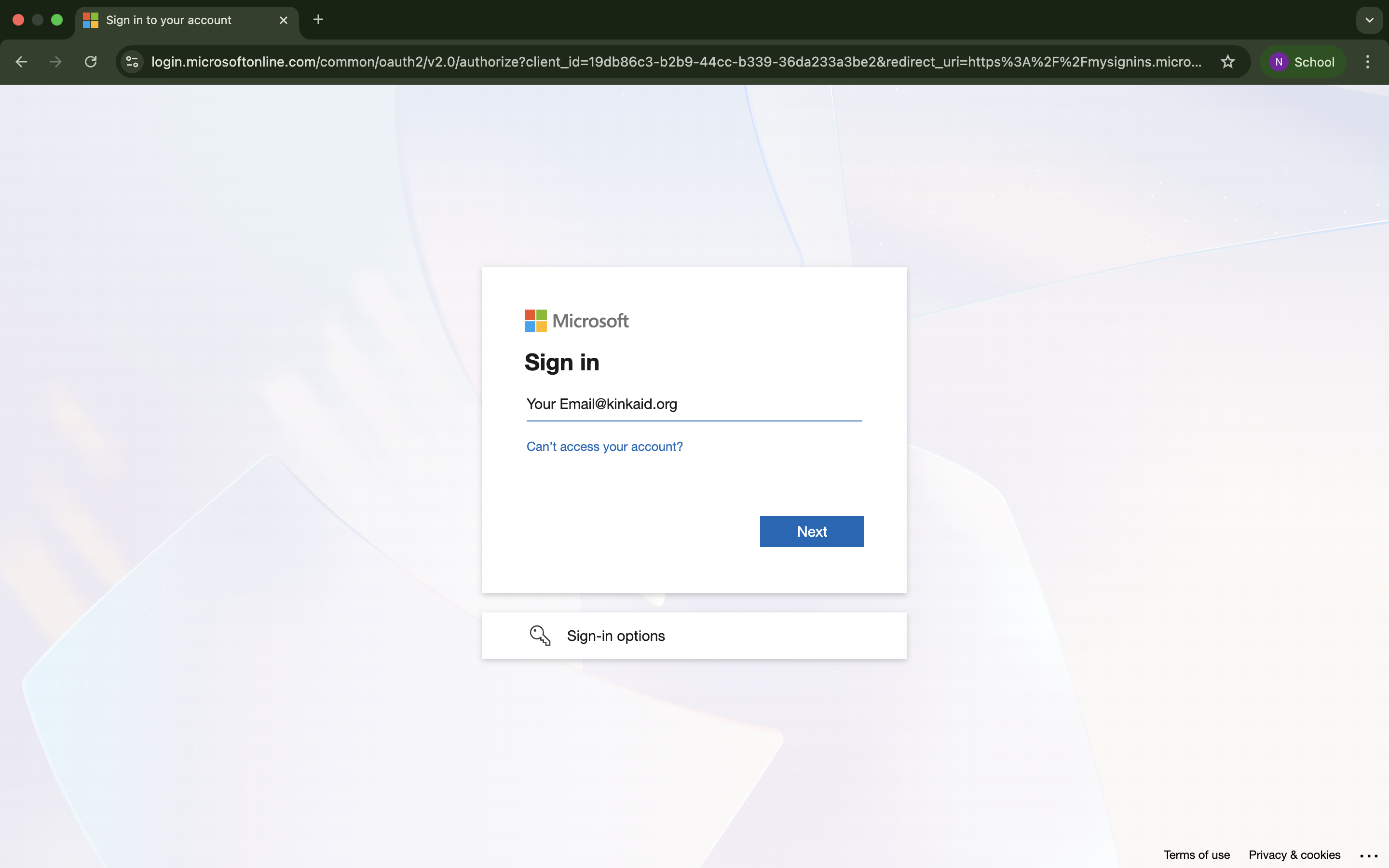Screen dimensions: 1389x868
Task: Click the key icon for sign-in options
Action: click(540, 636)
